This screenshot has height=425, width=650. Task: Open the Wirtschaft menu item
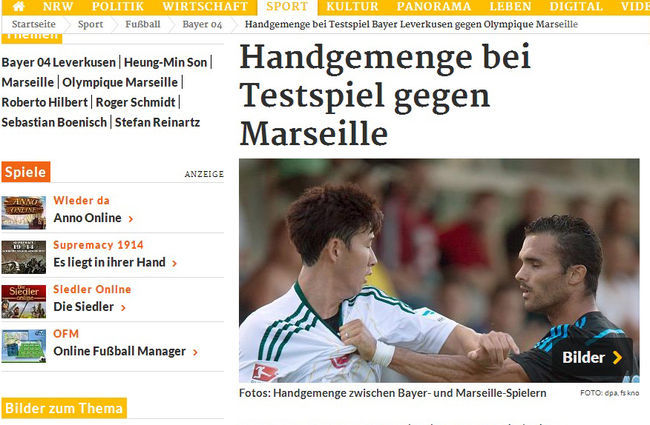205,7
